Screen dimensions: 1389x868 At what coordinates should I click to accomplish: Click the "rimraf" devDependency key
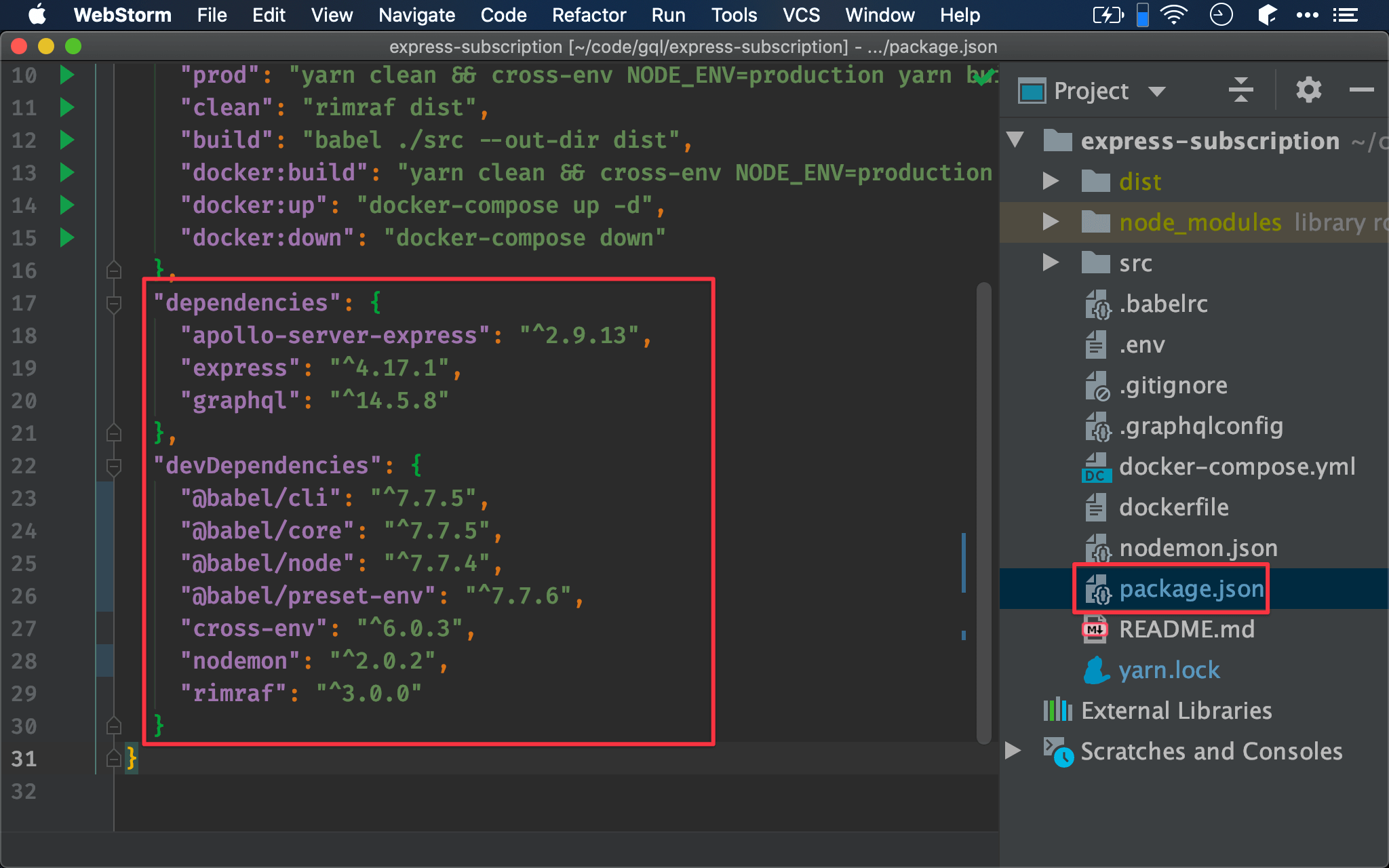(x=233, y=693)
